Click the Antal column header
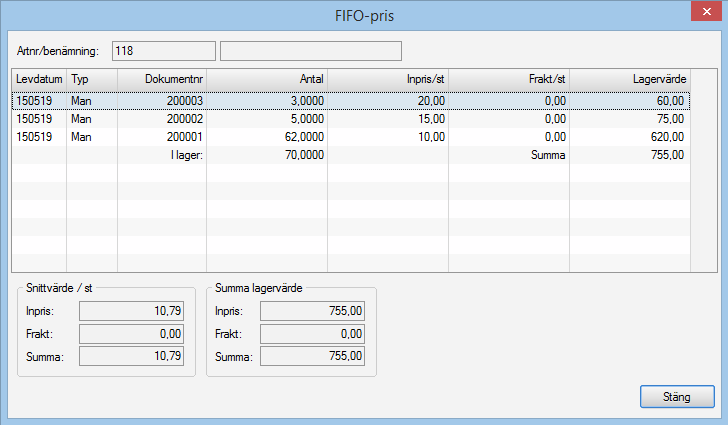Screen dimensions: 728x425 pyautogui.click(x=266, y=78)
